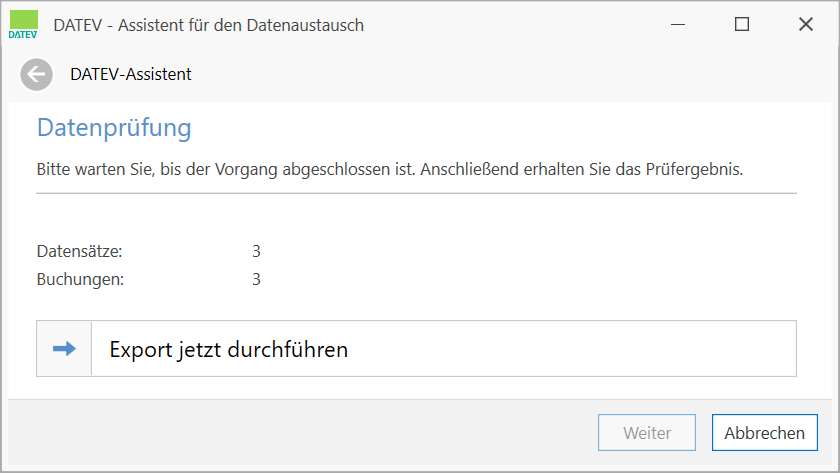
Task: Click the blue arrow beside Export
Action: 64,349
